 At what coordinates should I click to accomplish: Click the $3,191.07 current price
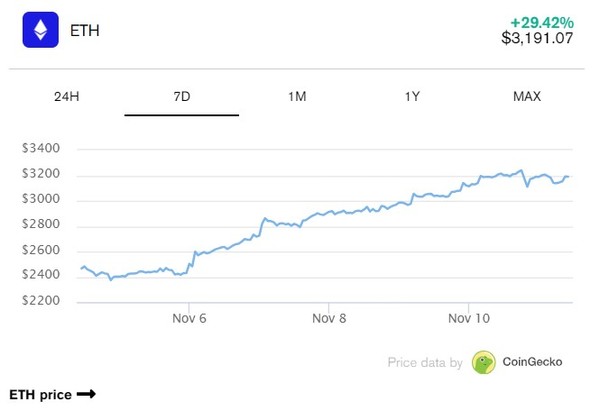(537, 39)
